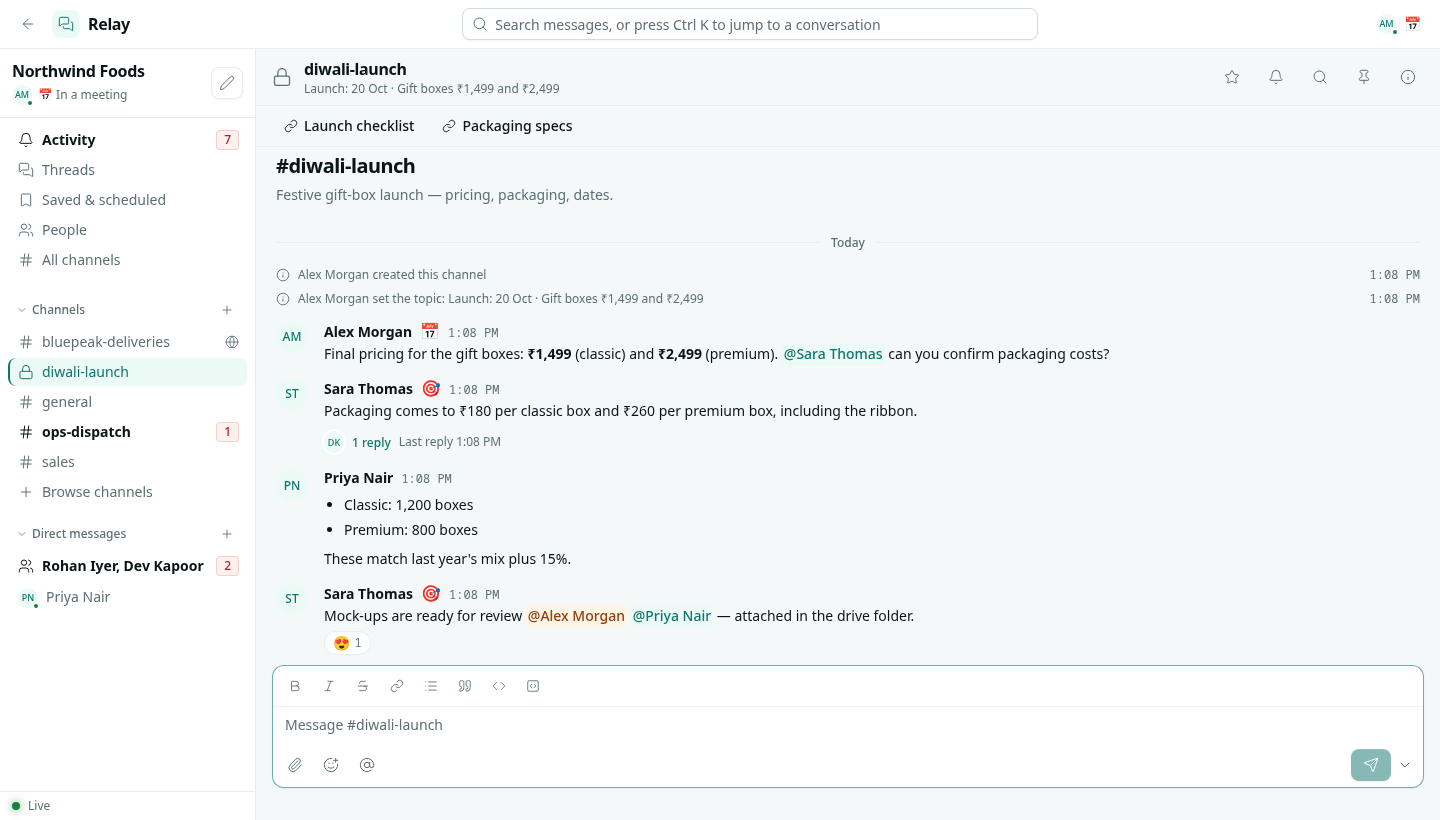Insert a link from composer toolbar

point(397,686)
